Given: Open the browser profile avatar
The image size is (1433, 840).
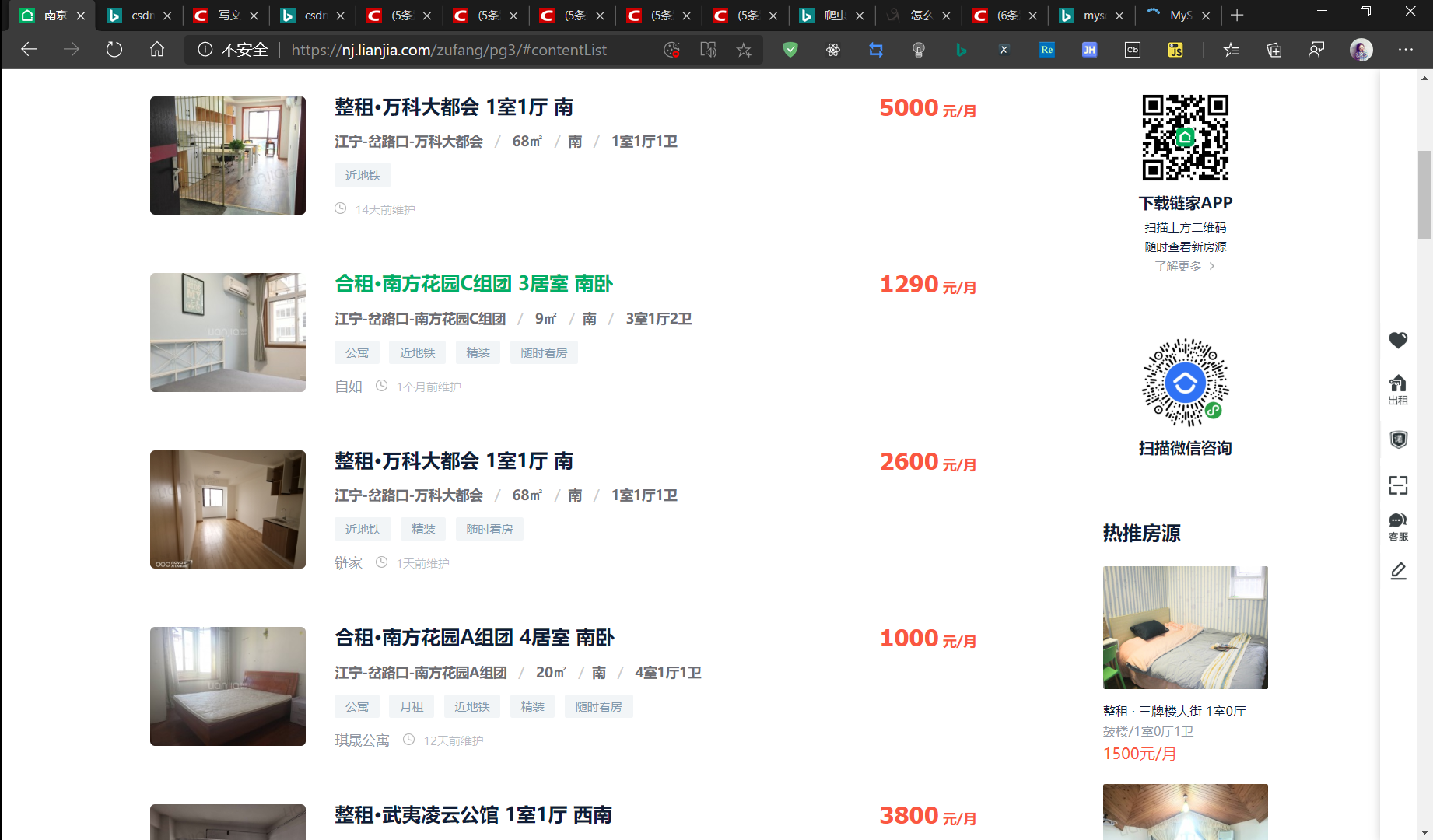Looking at the screenshot, I should pos(1361,50).
